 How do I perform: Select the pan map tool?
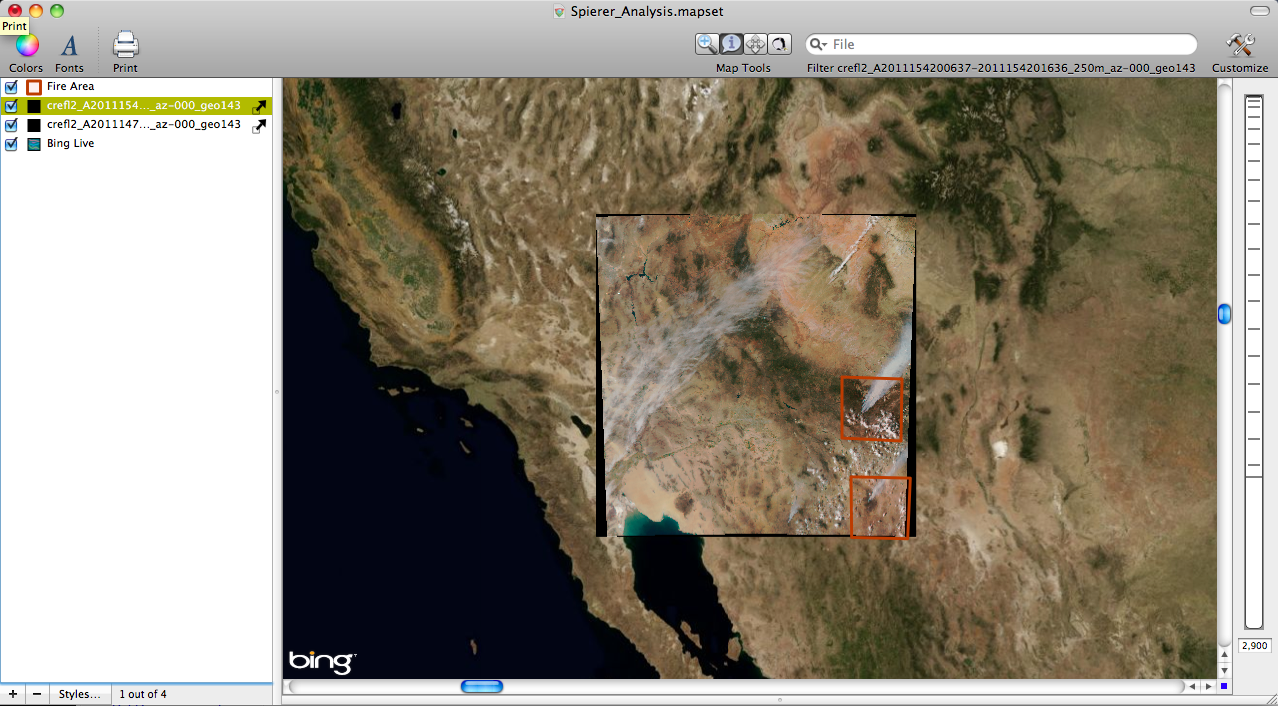point(755,44)
